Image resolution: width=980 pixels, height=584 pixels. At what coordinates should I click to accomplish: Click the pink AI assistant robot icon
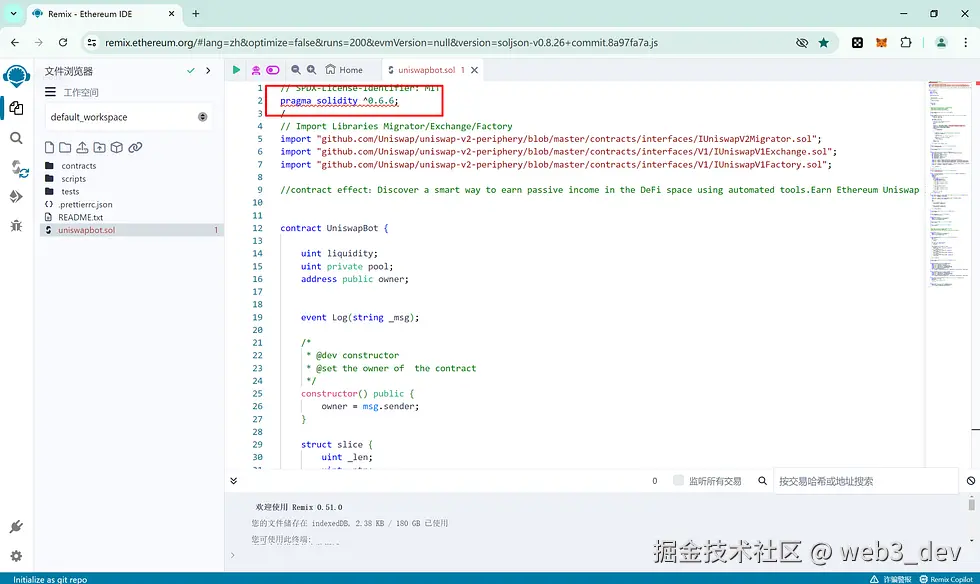256,70
